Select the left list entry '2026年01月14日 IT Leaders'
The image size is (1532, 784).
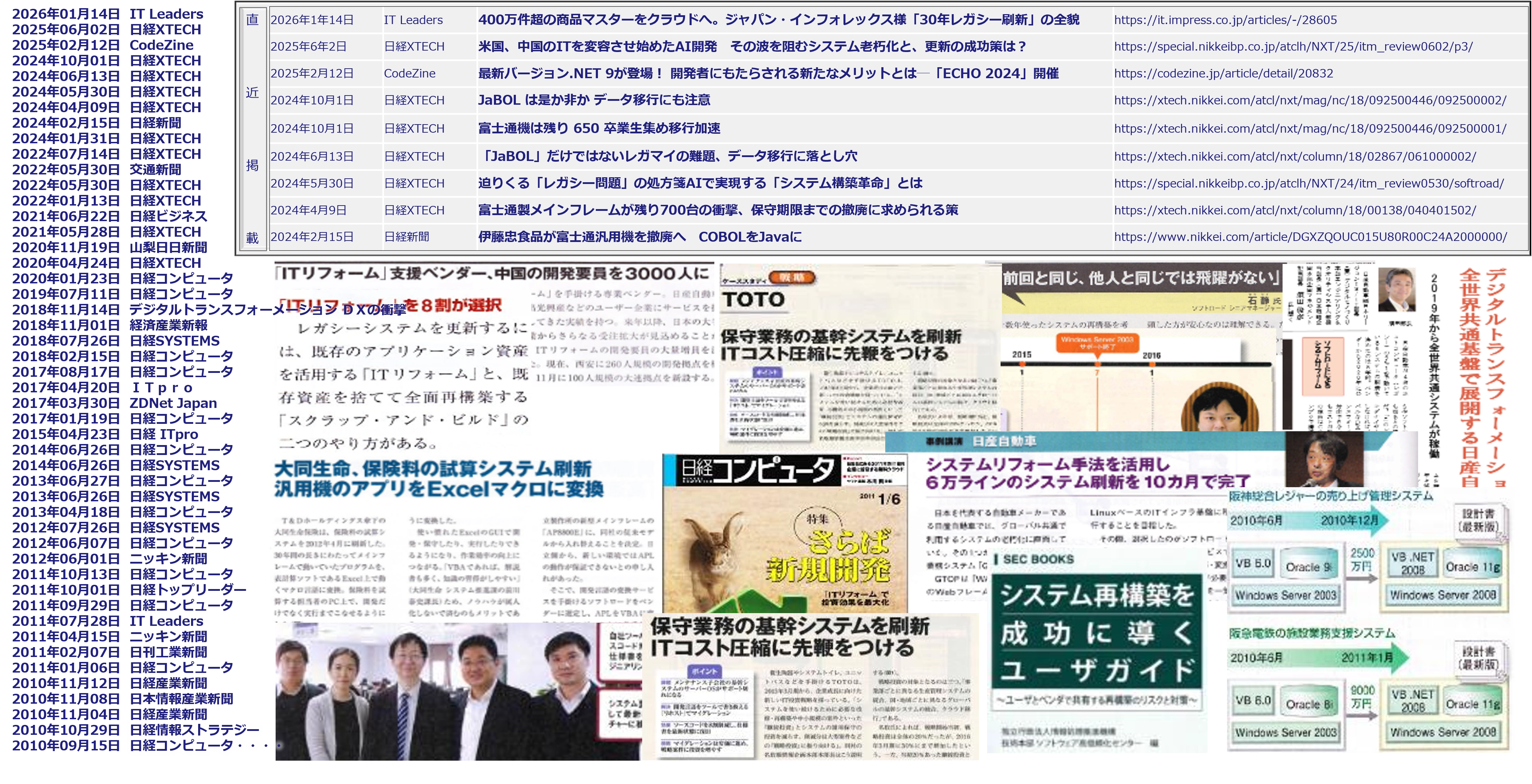click(108, 14)
